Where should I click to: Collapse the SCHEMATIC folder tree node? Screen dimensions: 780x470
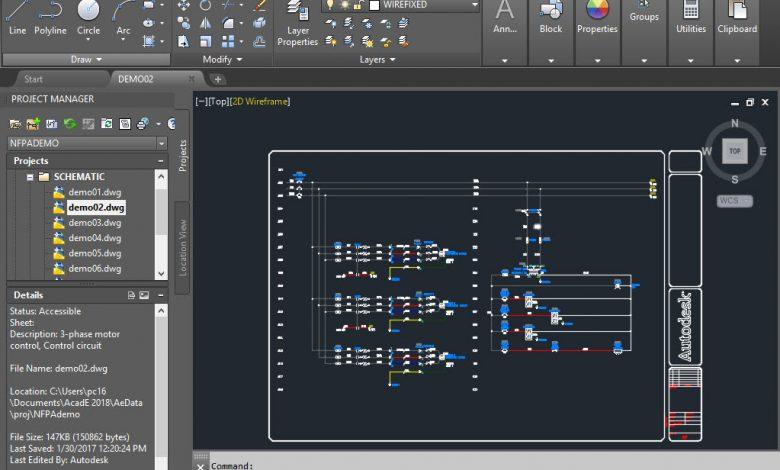point(30,177)
